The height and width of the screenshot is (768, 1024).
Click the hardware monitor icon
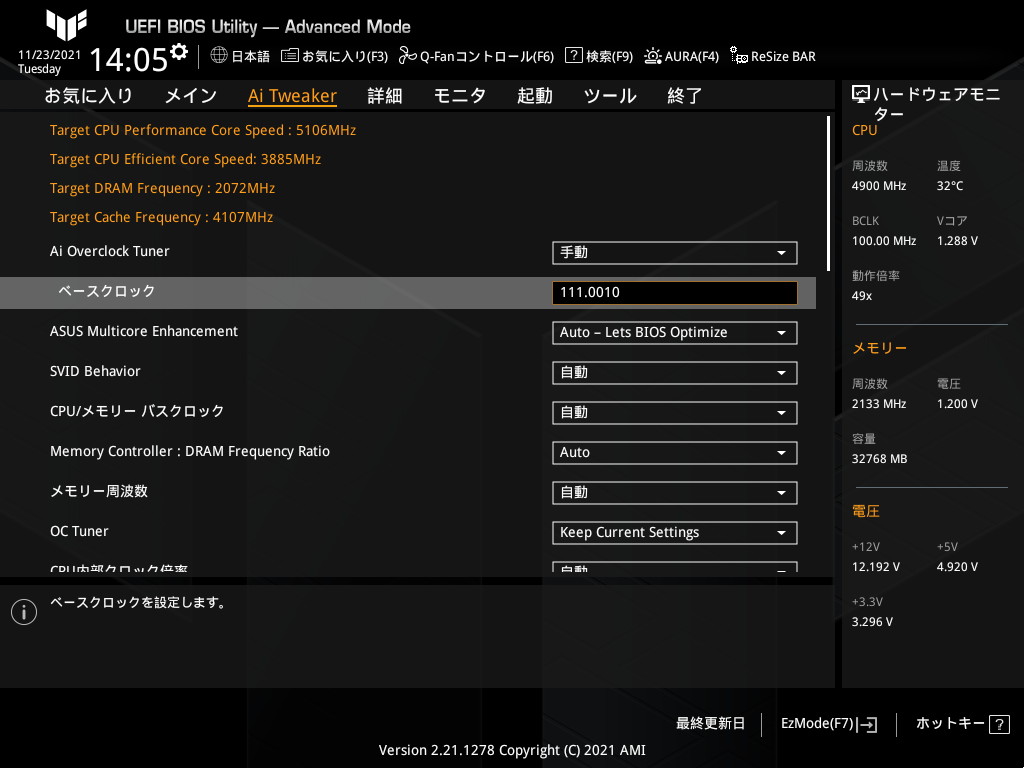click(x=861, y=95)
